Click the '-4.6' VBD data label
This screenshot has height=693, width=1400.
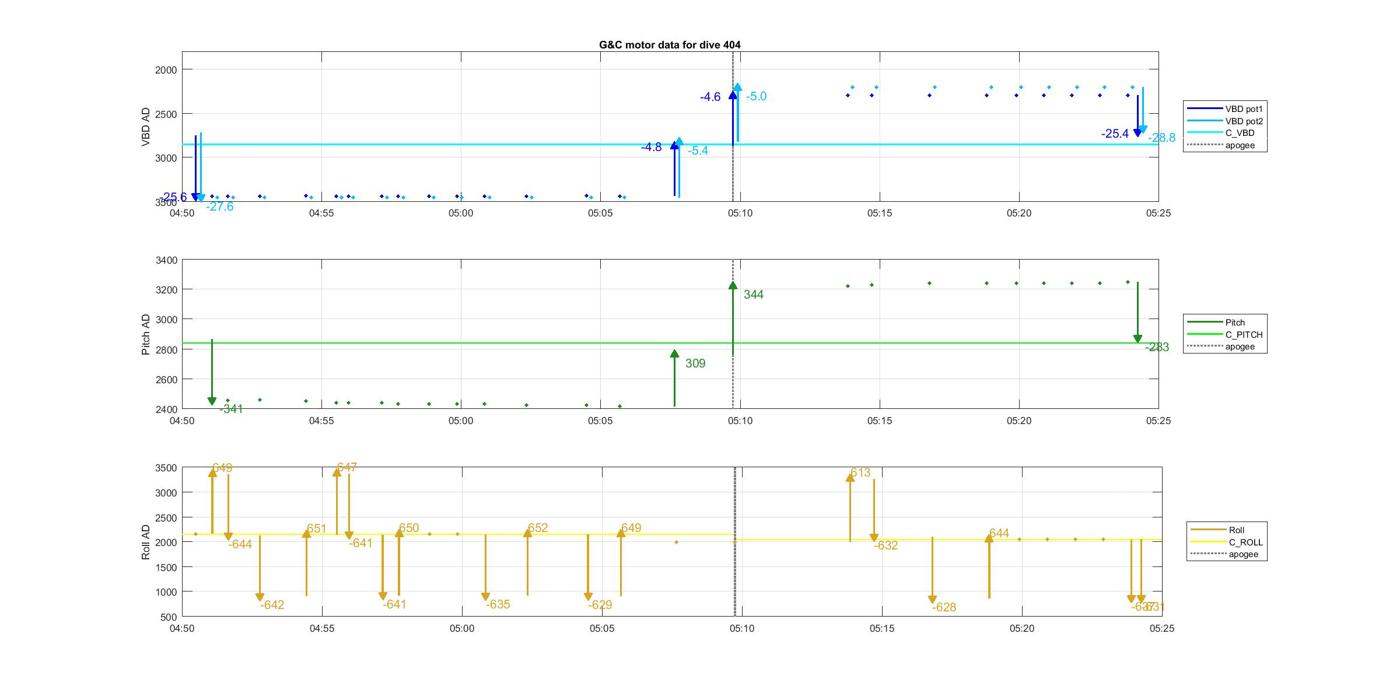click(x=710, y=97)
